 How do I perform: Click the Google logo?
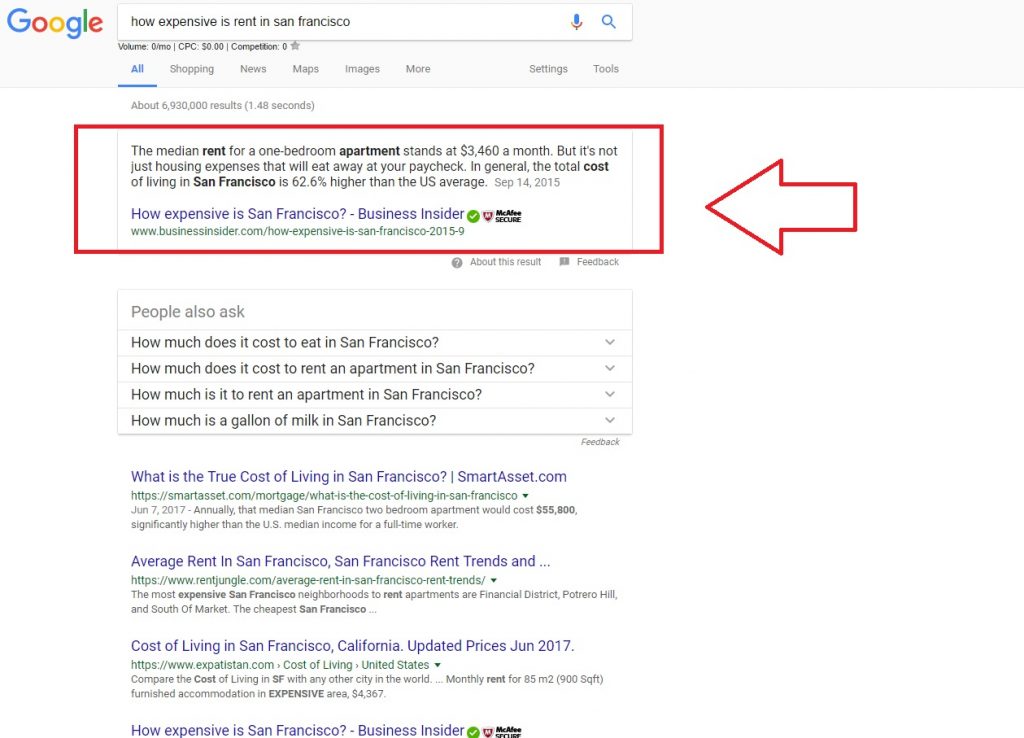[55, 23]
